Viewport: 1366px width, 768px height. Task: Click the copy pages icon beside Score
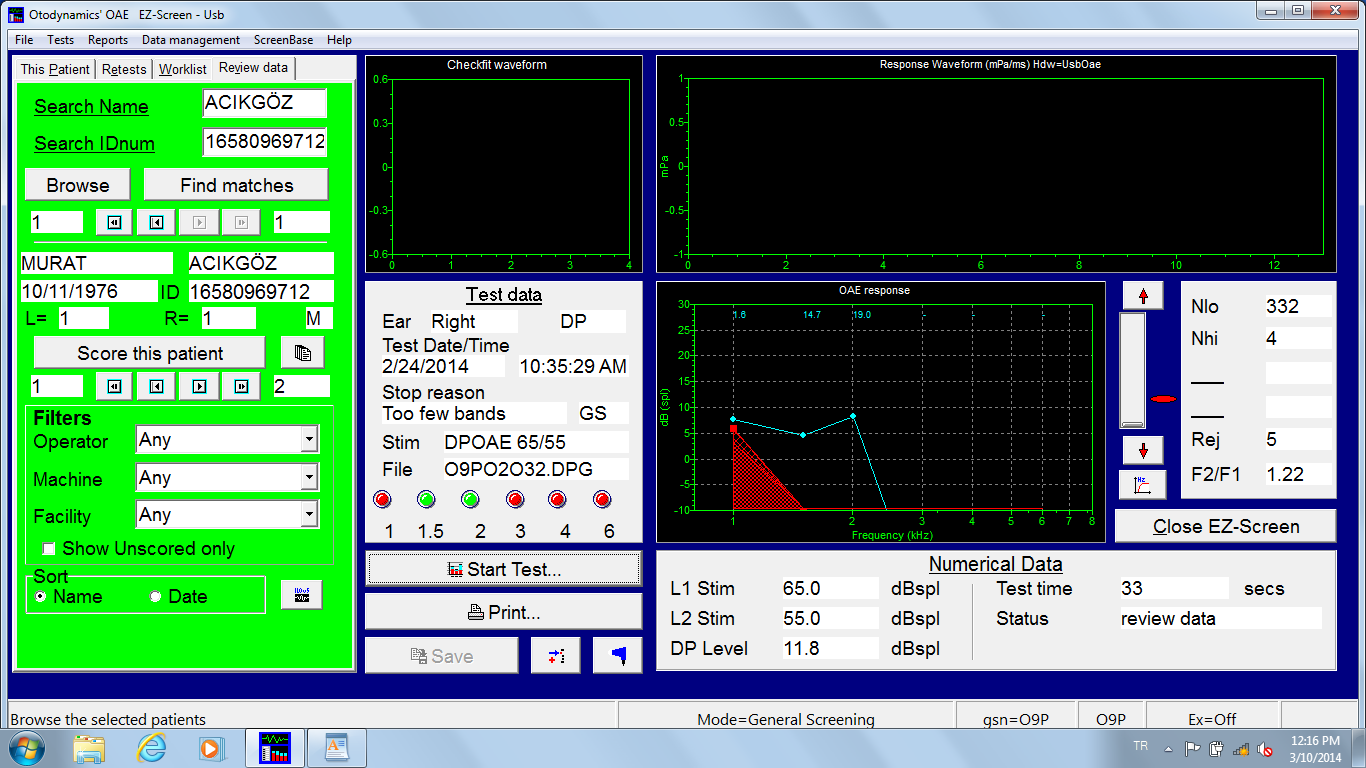302,353
